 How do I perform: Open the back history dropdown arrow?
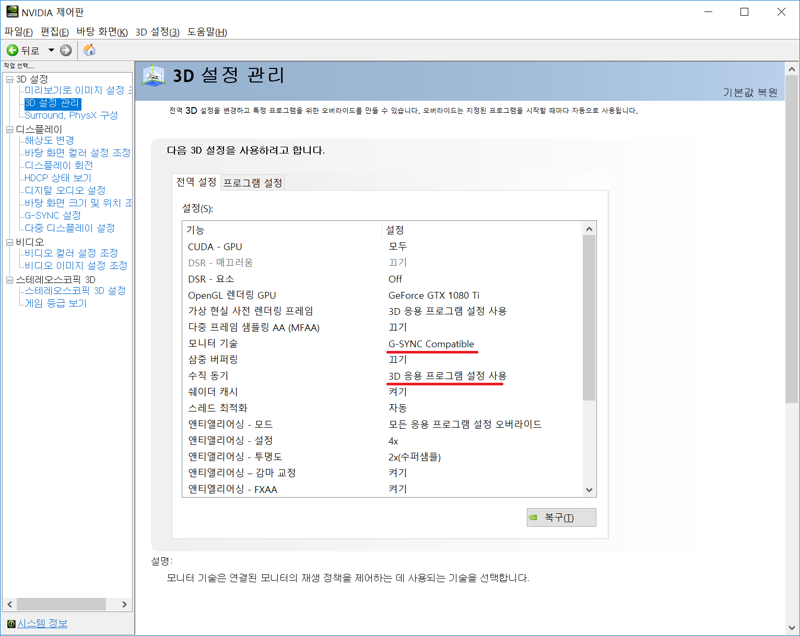(x=51, y=50)
